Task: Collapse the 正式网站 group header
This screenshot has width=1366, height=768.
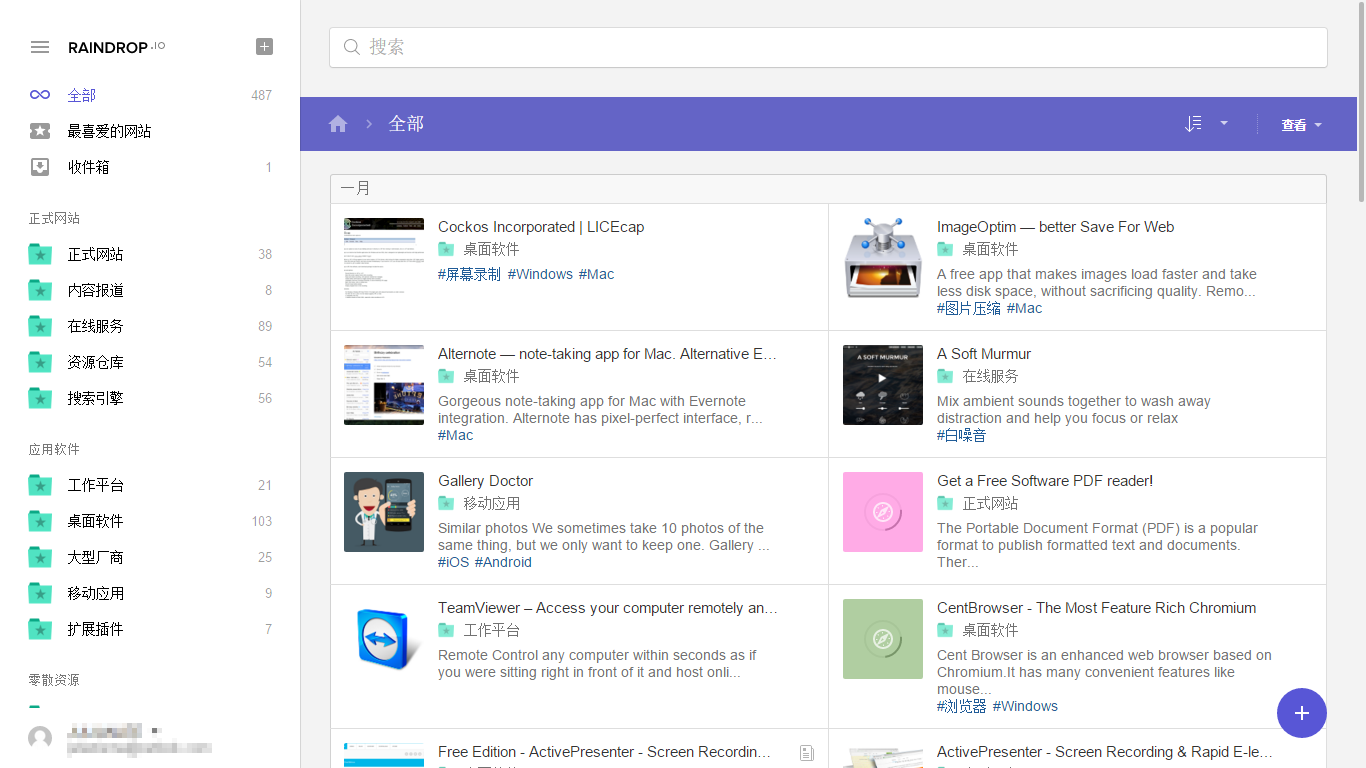Action: click(x=54, y=218)
